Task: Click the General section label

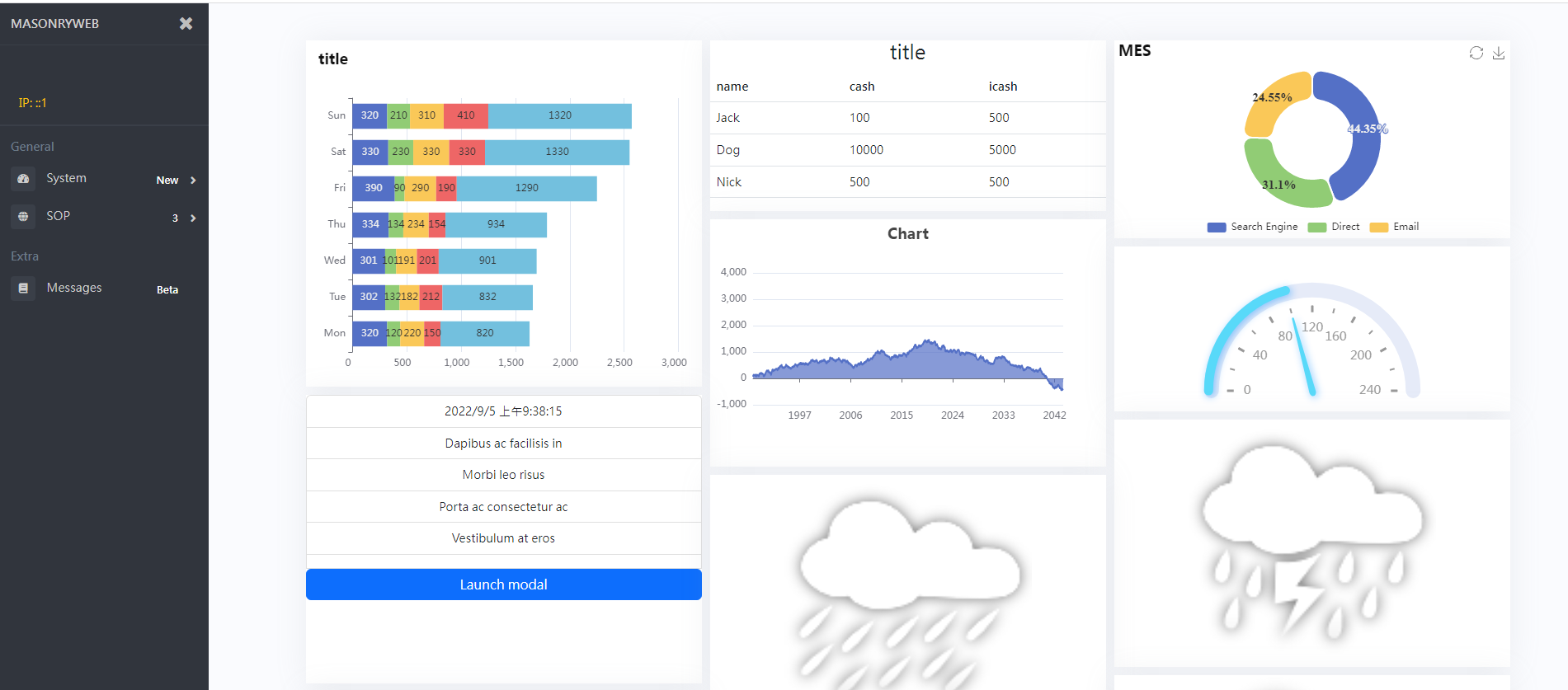Action: 32,147
